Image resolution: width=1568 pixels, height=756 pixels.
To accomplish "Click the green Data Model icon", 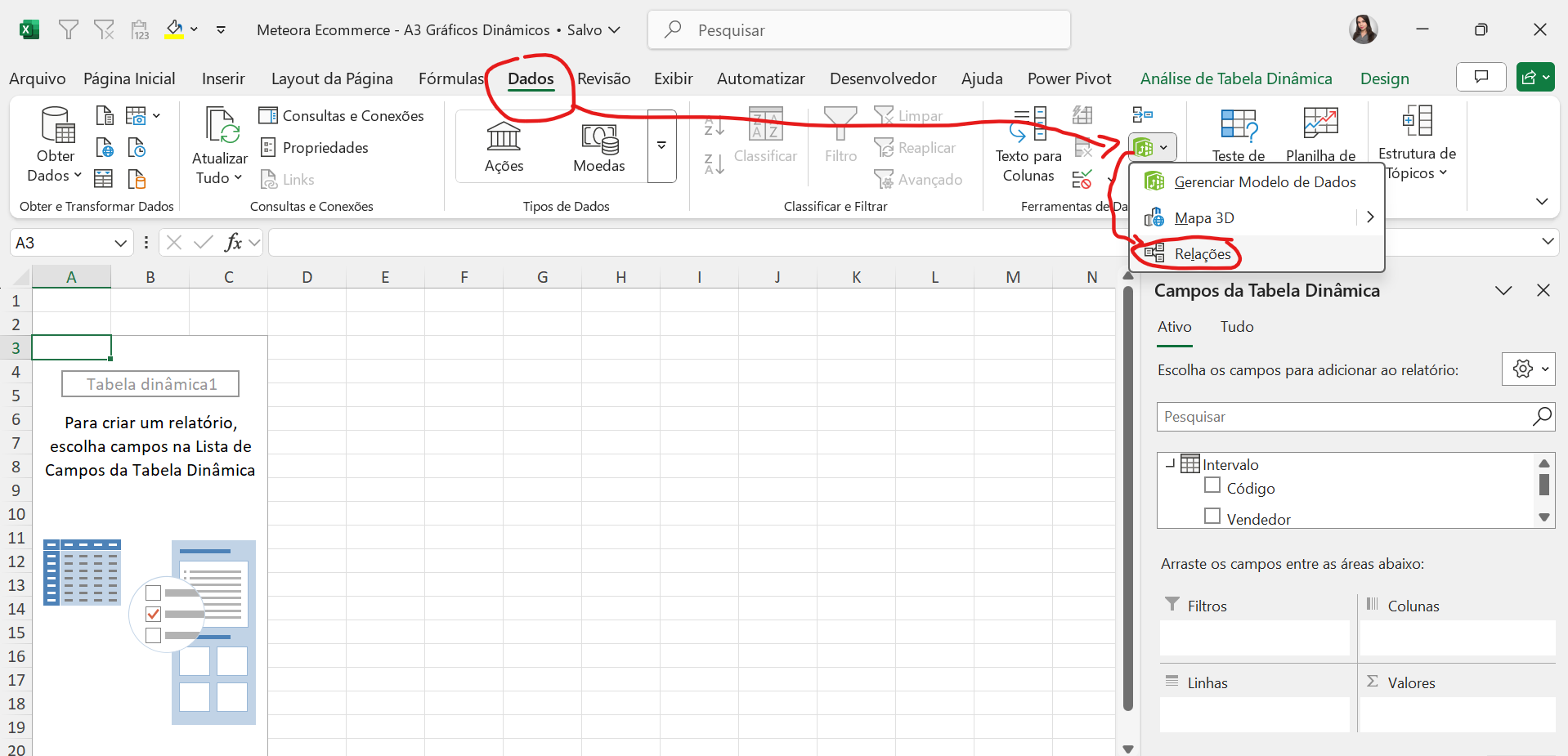I will click(1144, 148).
